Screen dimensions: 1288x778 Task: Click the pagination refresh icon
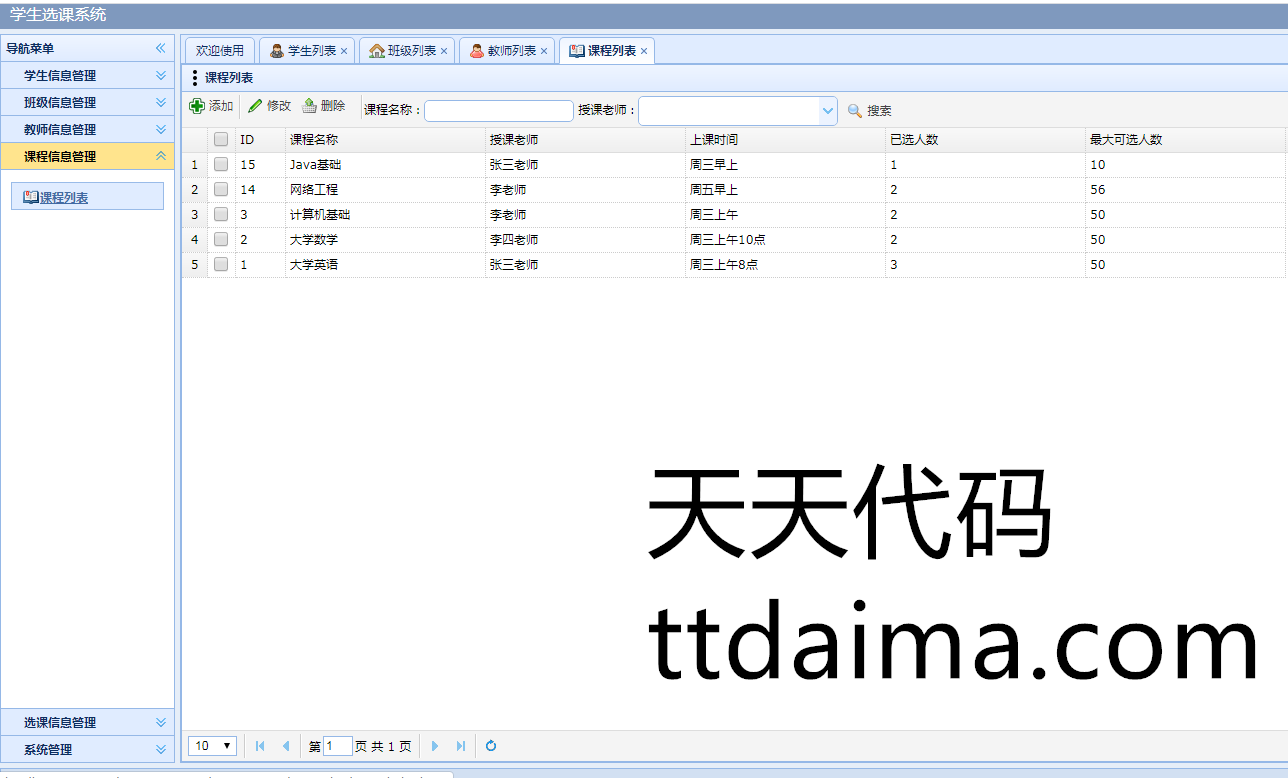click(x=491, y=746)
